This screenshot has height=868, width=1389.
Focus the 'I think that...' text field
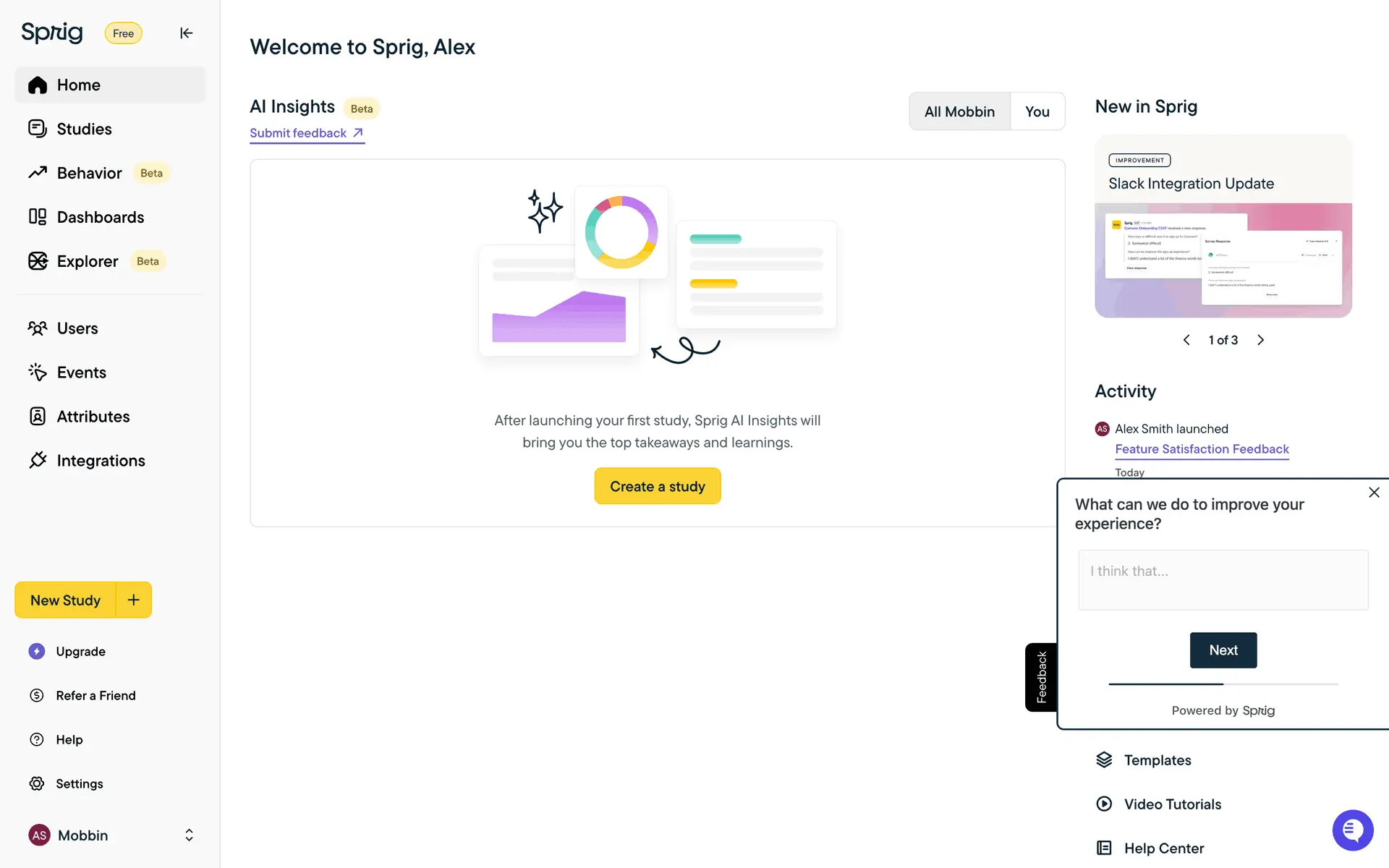[1223, 580]
